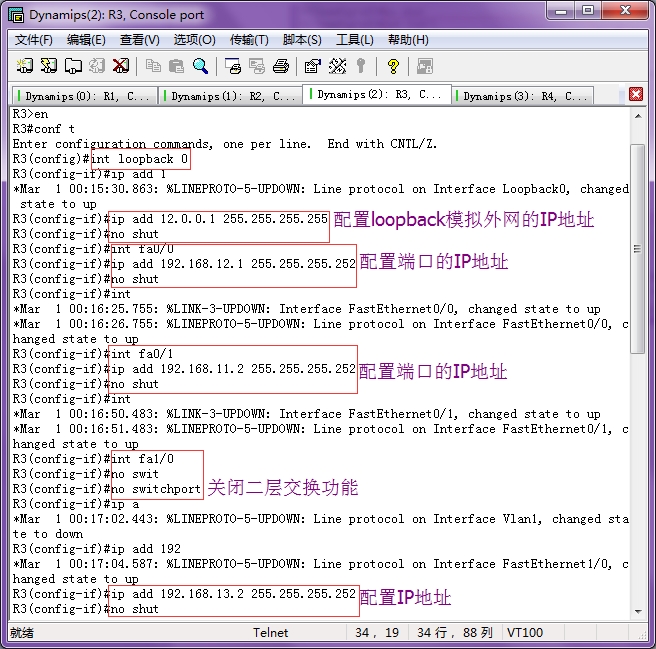The height and width of the screenshot is (649, 656).
Task: Click the last 'no shut' terminal line
Action: 86,609
